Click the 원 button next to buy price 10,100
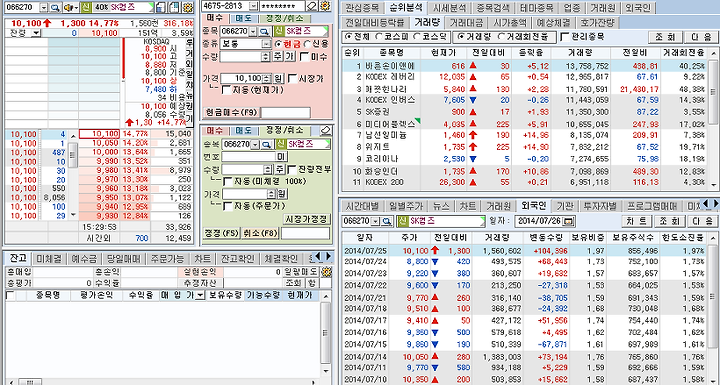Viewport: 720px width, 385px height. tap(279, 79)
